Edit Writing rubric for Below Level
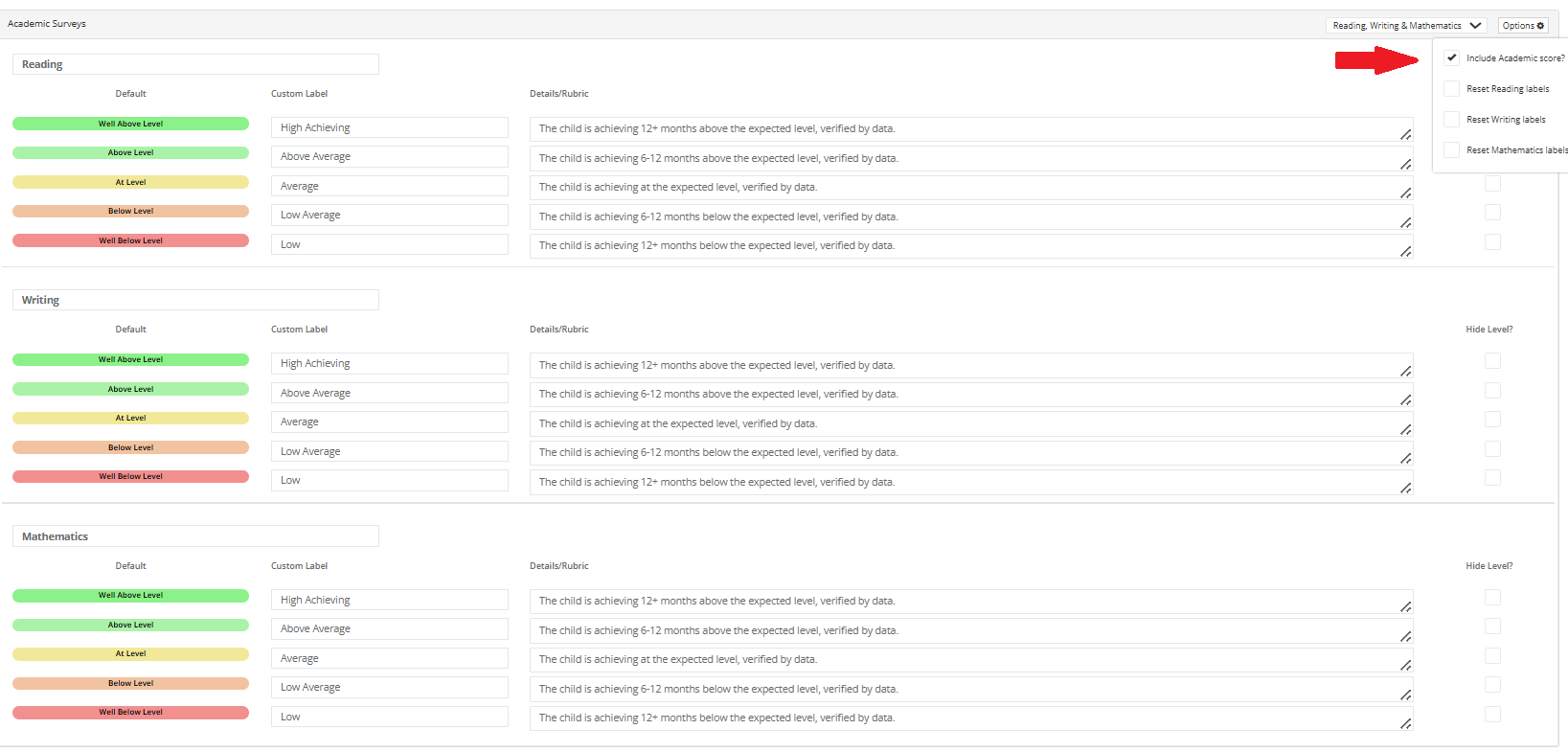The image size is (1568, 752). [971, 453]
